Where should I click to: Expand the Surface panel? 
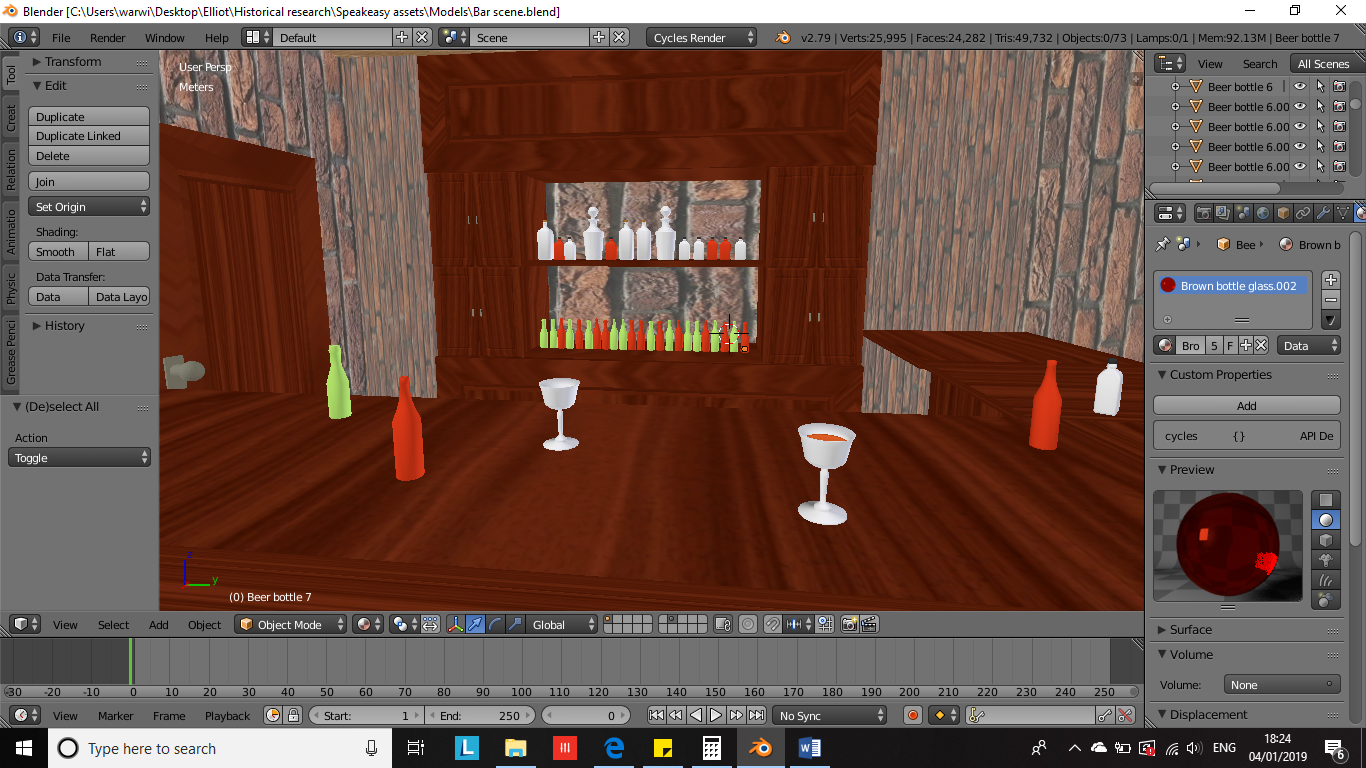pyautogui.click(x=1190, y=630)
